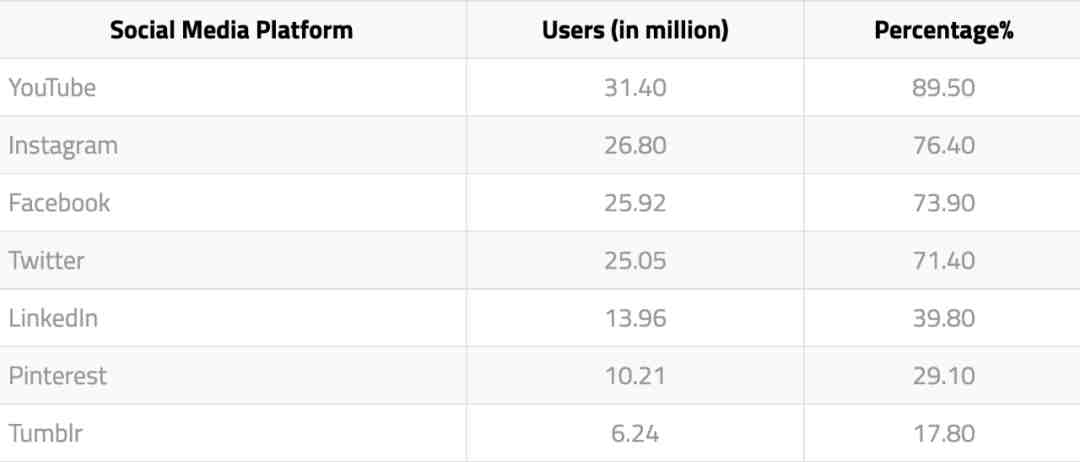Select the Tumblr row label

pyautogui.click(x=45, y=434)
